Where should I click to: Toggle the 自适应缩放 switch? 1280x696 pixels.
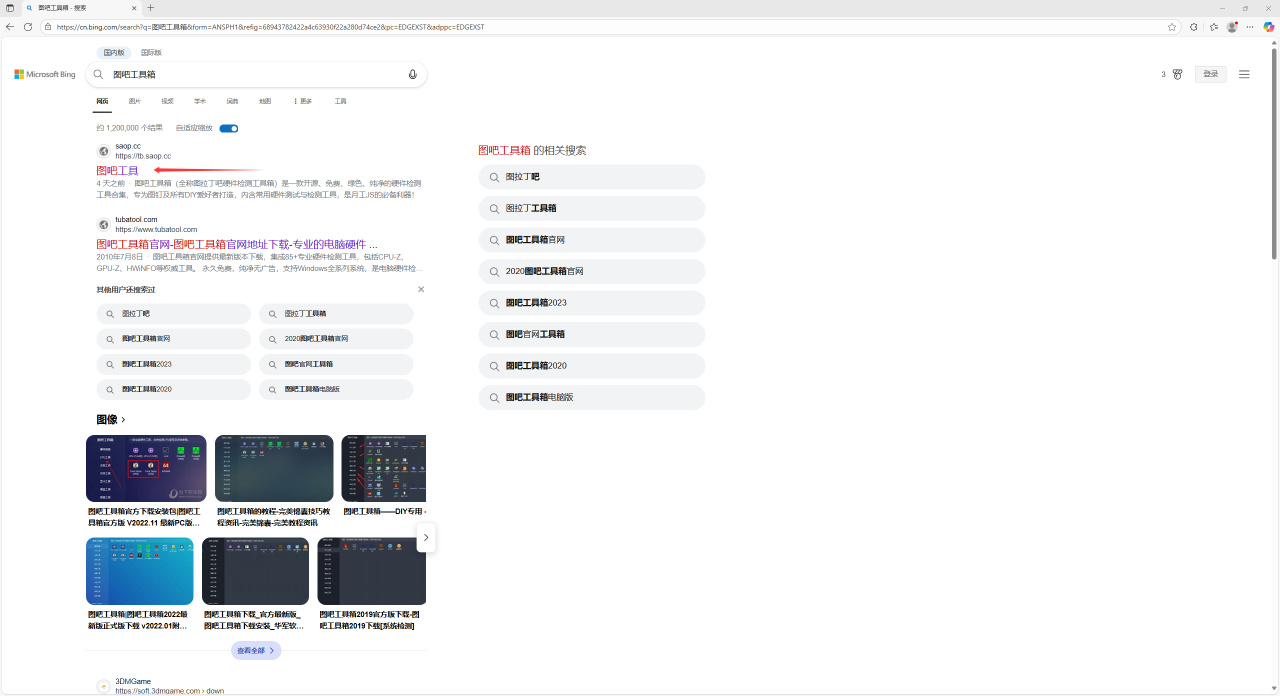(229, 128)
